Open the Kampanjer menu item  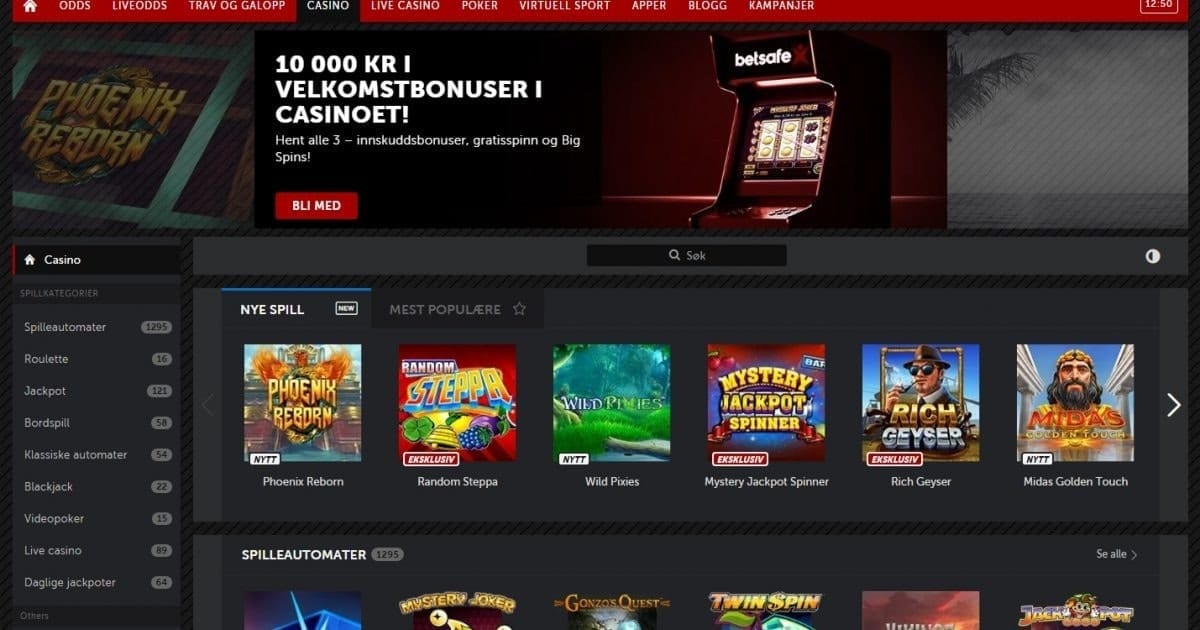(x=781, y=6)
